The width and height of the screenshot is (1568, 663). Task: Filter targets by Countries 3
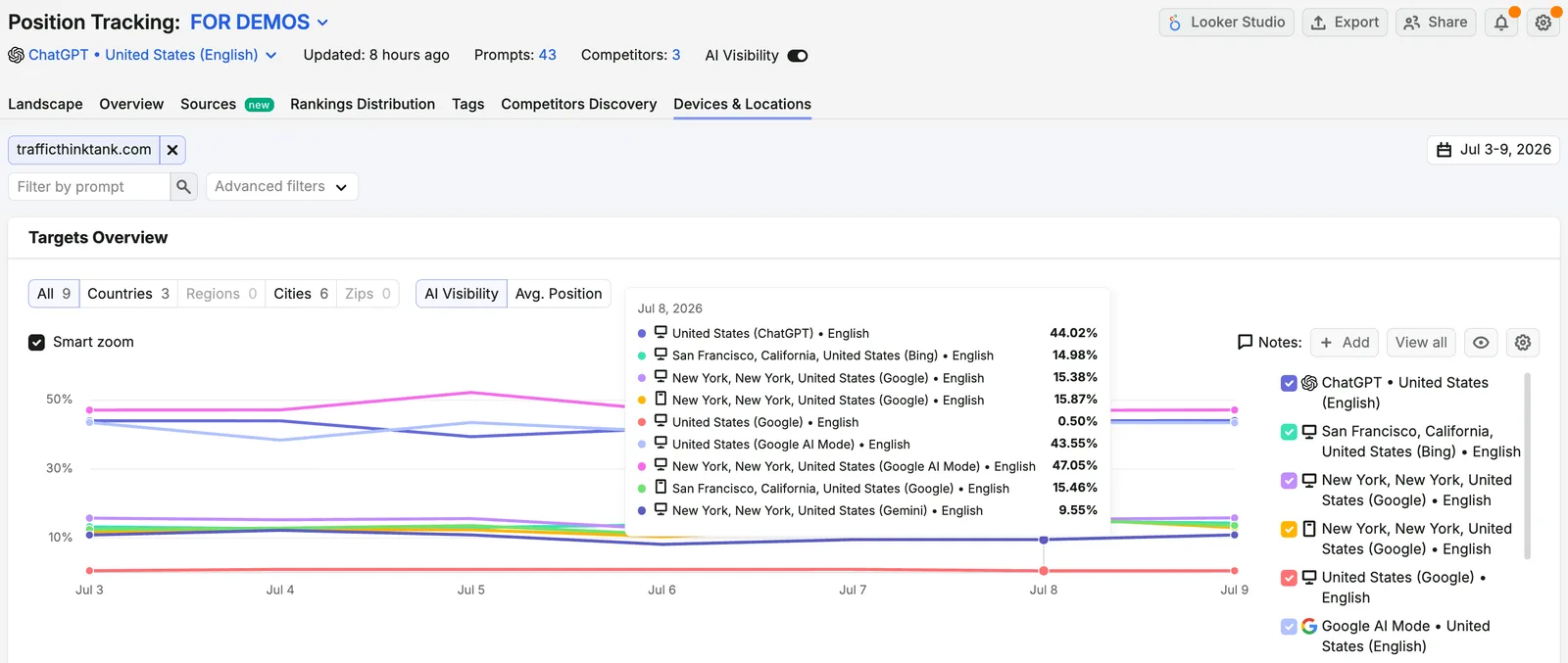pos(128,294)
